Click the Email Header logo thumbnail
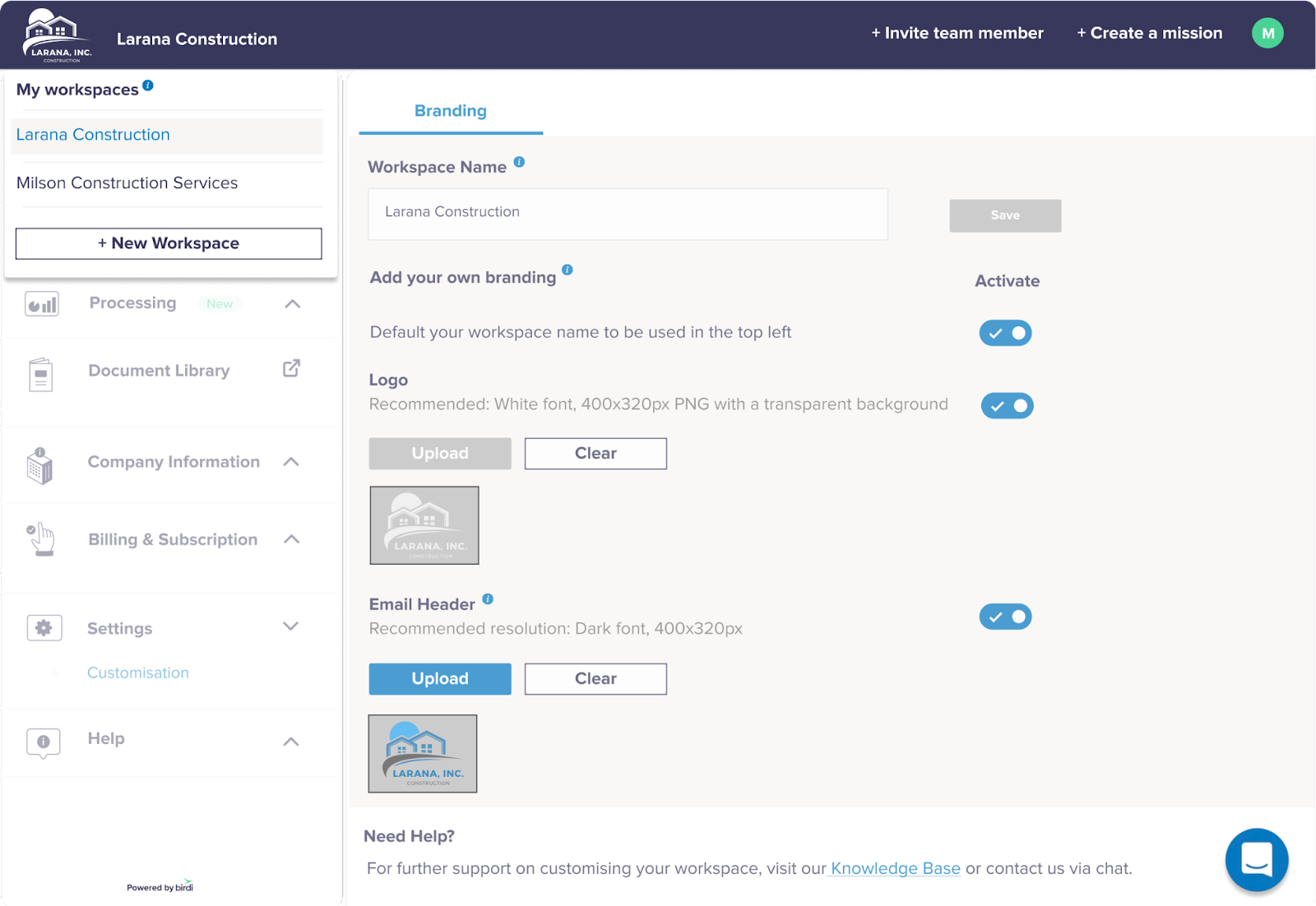The height and width of the screenshot is (906, 1316). [x=423, y=753]
